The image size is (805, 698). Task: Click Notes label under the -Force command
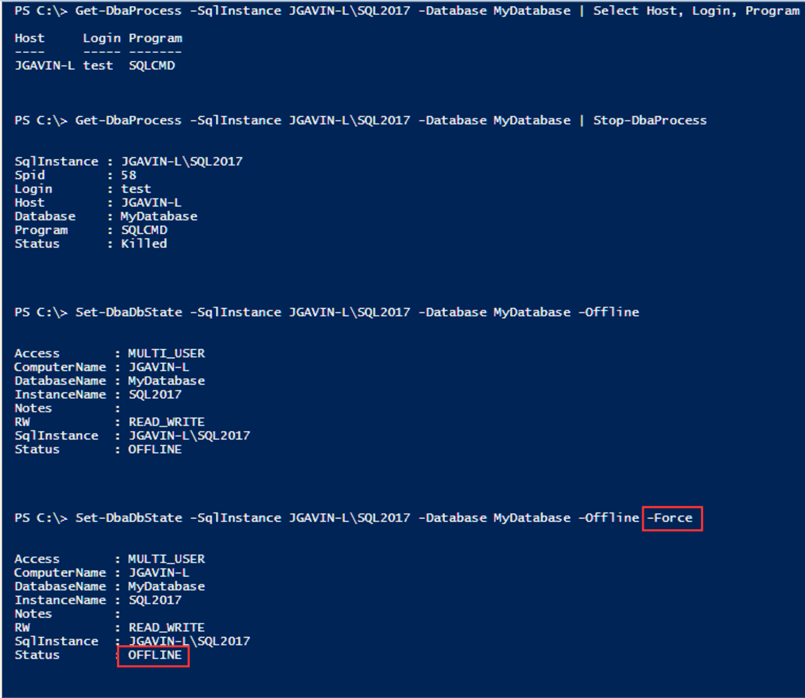point(33,614)
